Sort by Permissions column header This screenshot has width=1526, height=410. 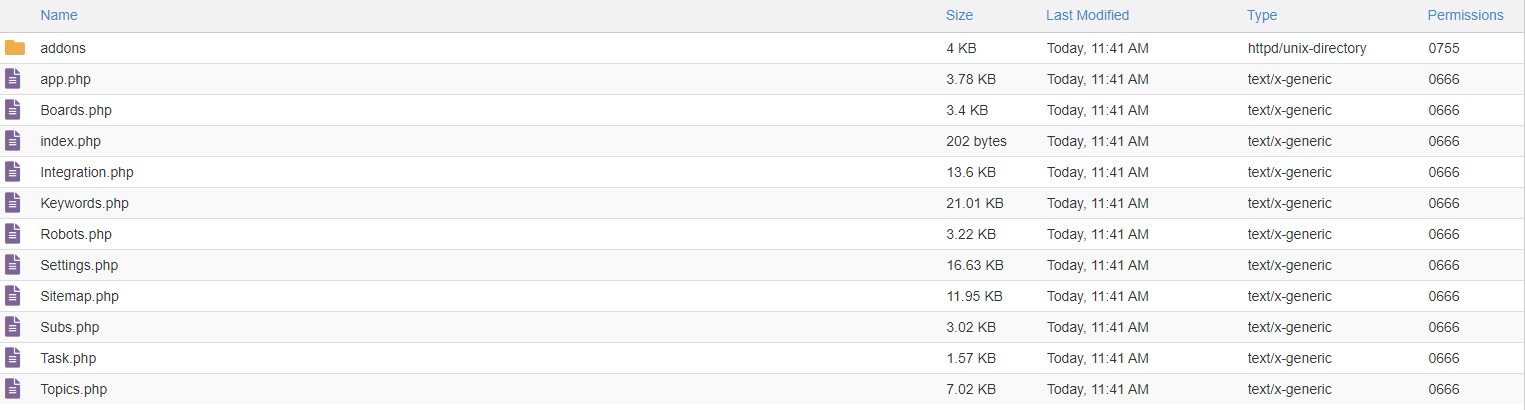[x=1465, y=15]
